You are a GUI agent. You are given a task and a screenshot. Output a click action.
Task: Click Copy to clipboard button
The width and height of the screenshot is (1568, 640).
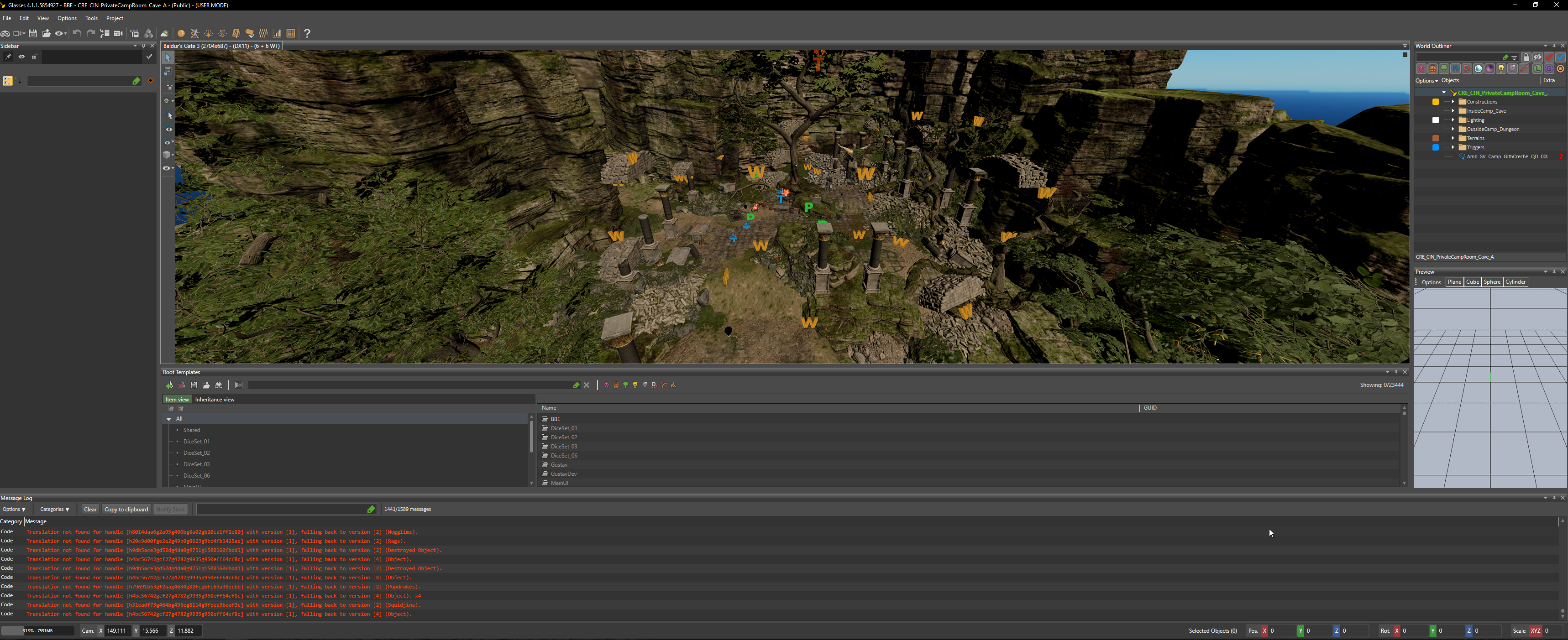(x=126, y=509)
